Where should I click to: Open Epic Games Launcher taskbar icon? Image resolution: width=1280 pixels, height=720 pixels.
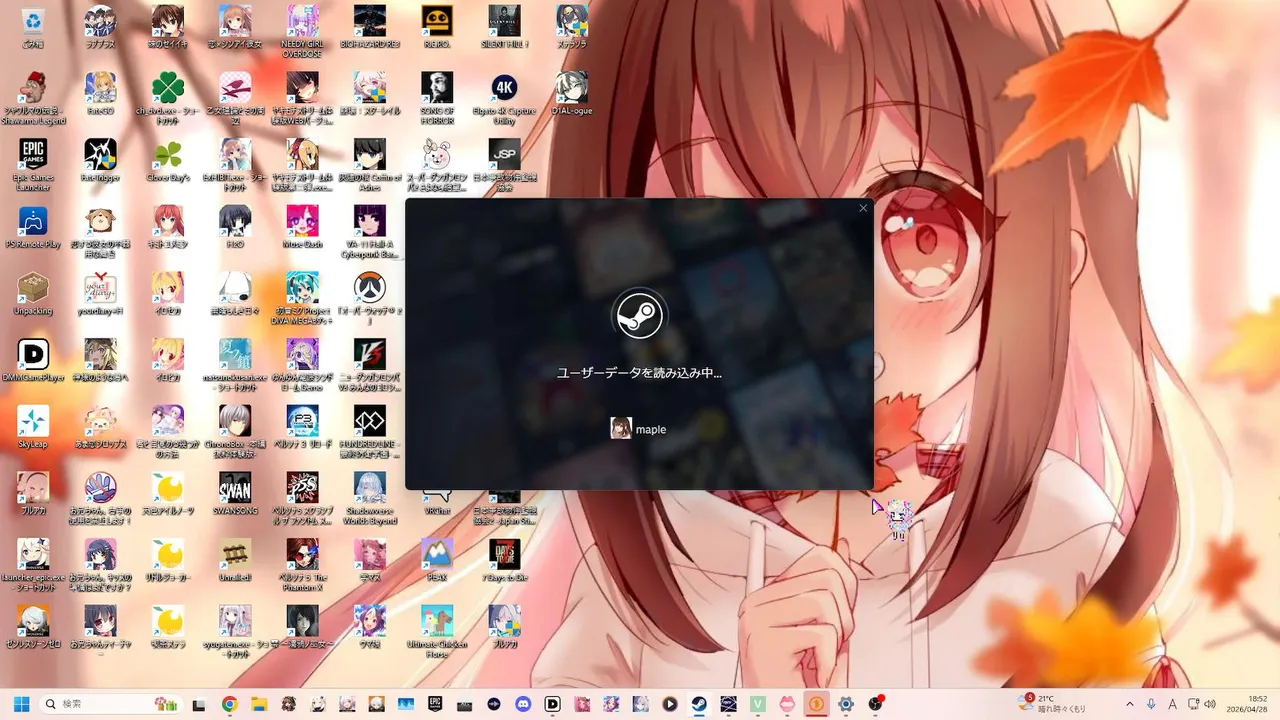pos(435,704)
